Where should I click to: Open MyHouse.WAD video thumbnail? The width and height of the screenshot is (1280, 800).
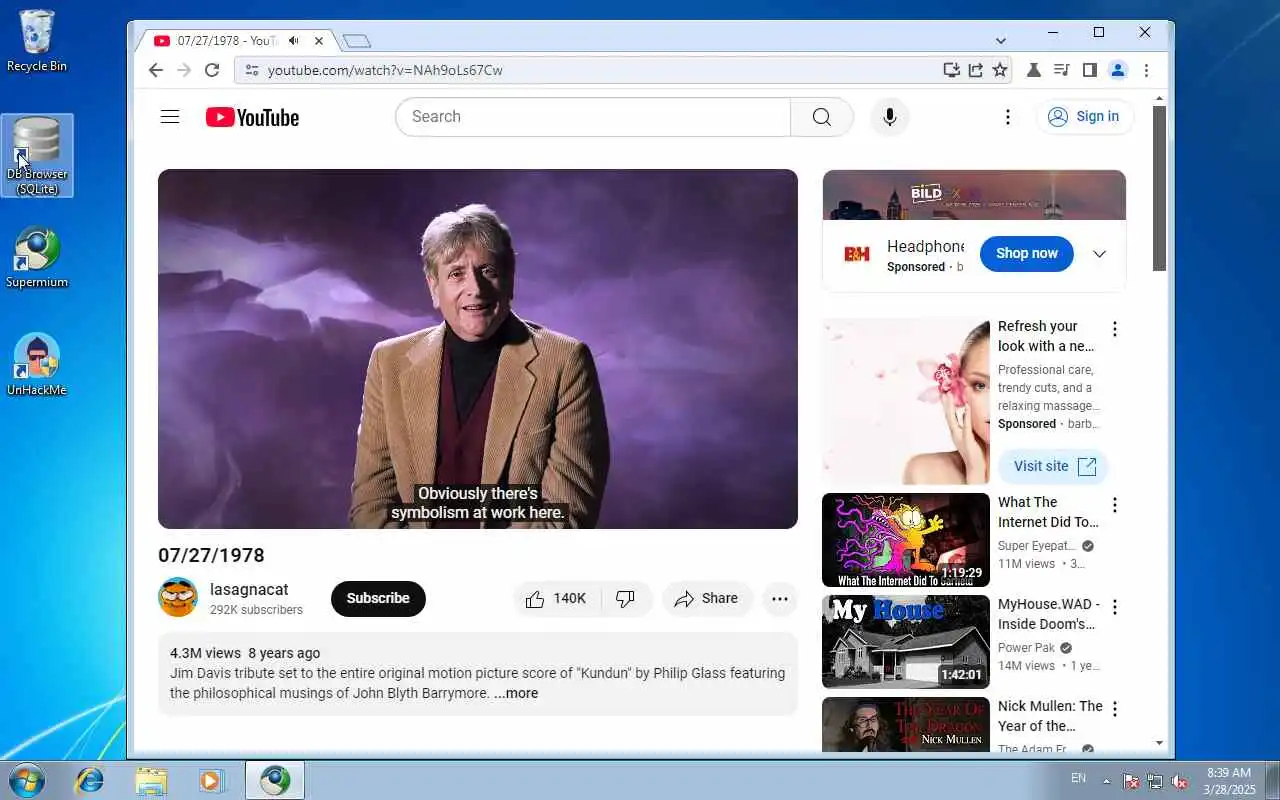point(906,642)
